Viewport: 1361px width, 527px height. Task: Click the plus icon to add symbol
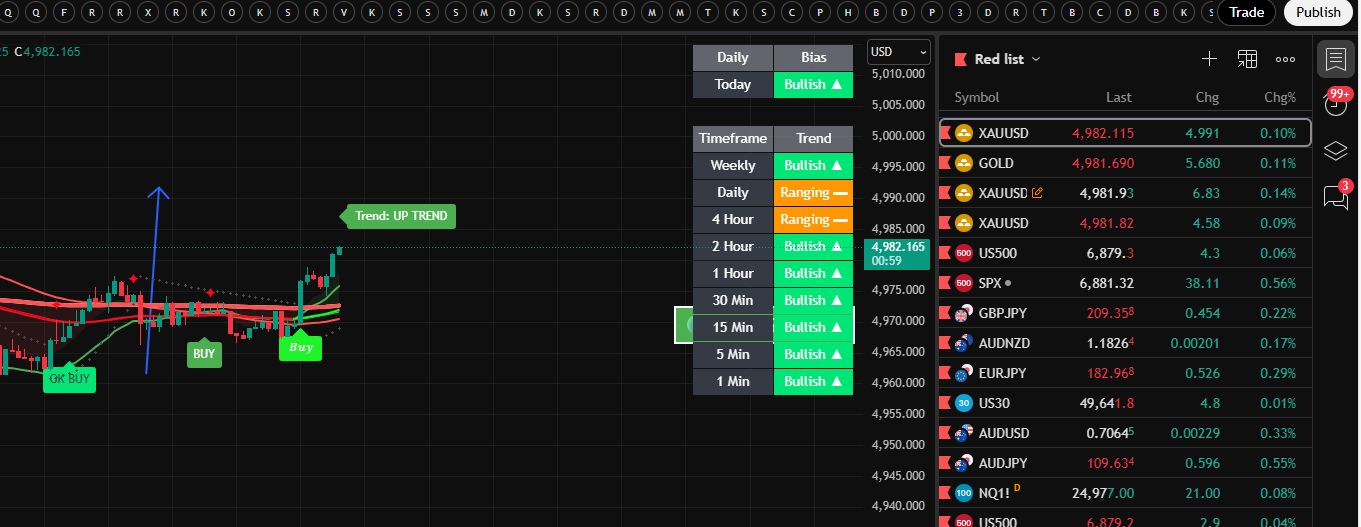click(1209, 59)
